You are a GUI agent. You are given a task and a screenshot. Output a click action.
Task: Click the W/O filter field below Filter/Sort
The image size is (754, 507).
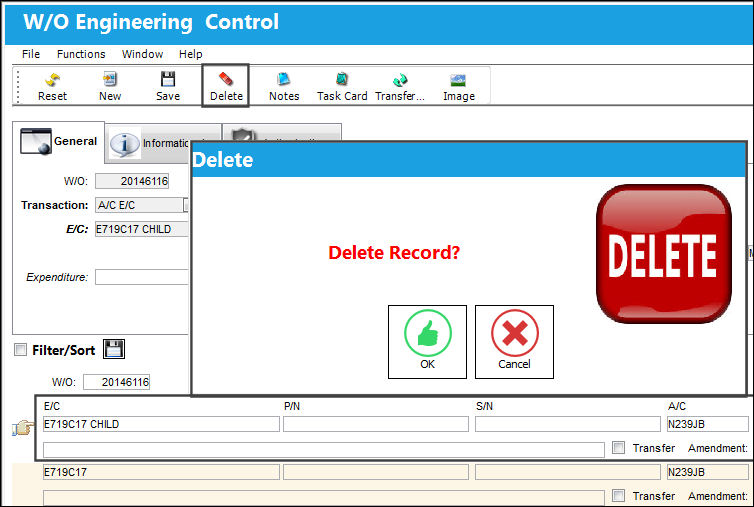(116, 382)
